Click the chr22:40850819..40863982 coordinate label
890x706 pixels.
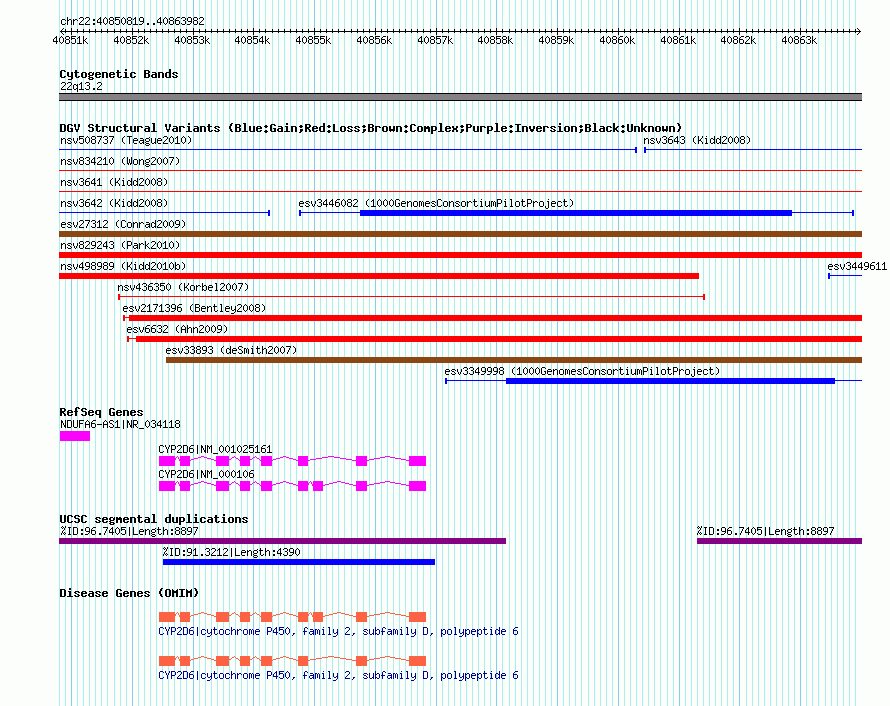click(x=132, y=21)
